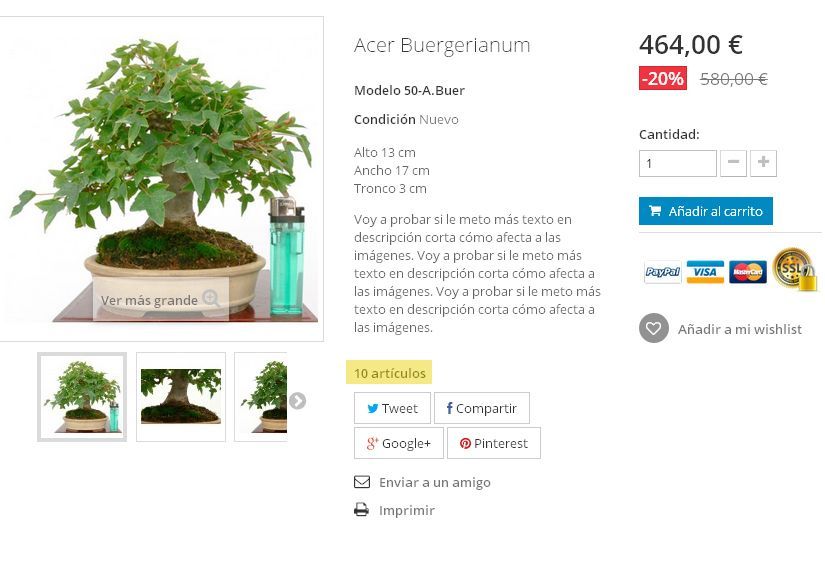Click the printer icon beside Imprimir
Image resolution: width=825 pixels, height=562 pixels.
[x=361, y=510]
